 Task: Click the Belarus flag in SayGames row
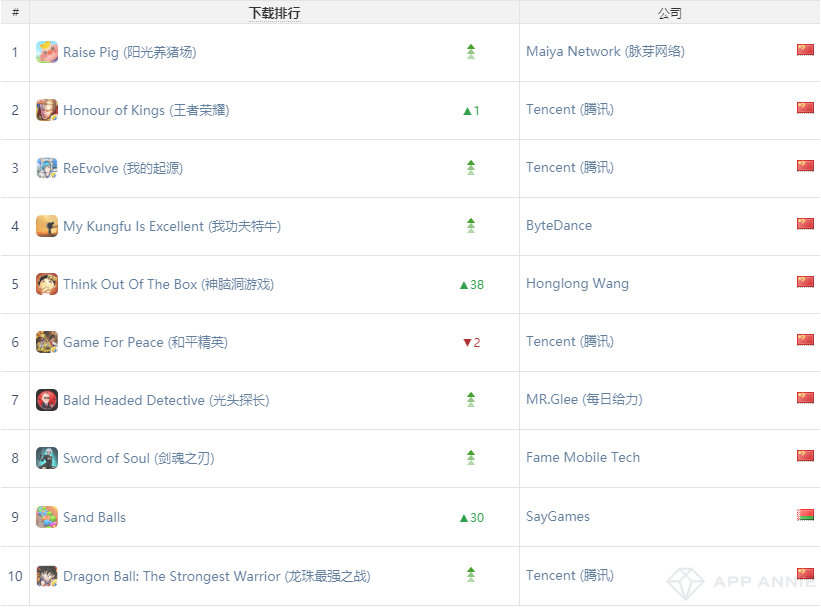point(805,515)
